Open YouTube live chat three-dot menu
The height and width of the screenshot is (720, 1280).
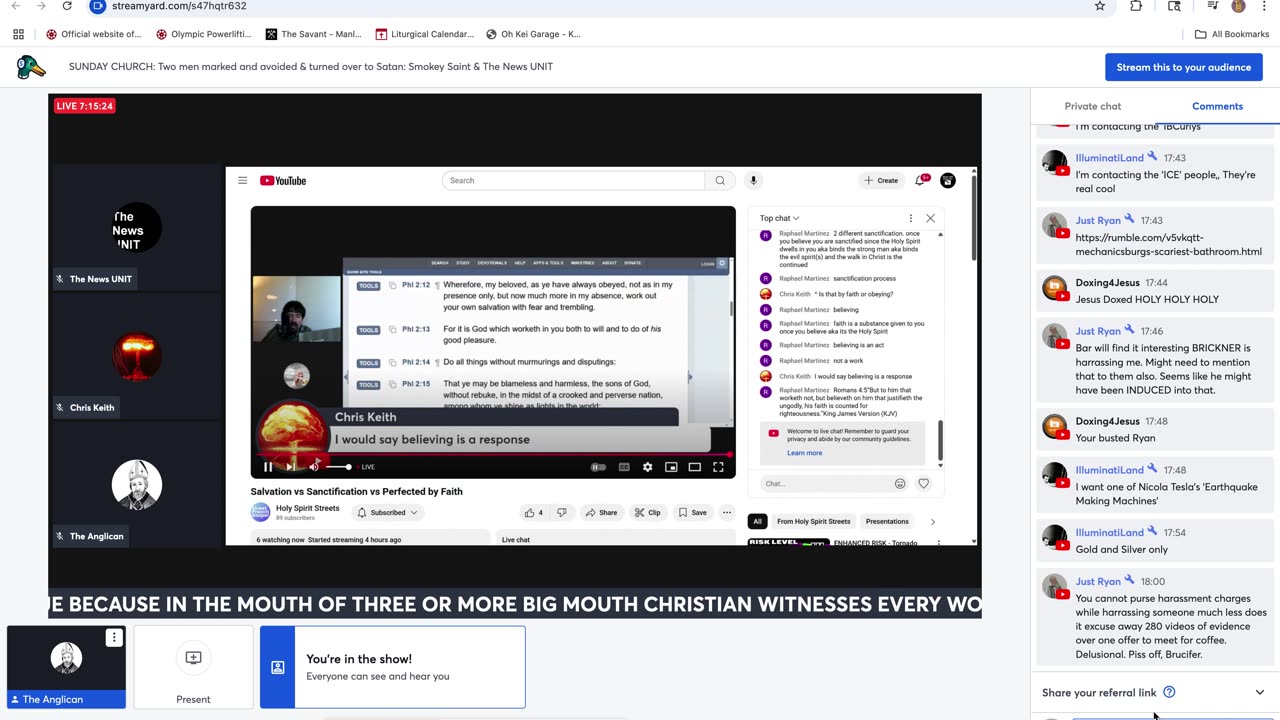tap(910, 218)
